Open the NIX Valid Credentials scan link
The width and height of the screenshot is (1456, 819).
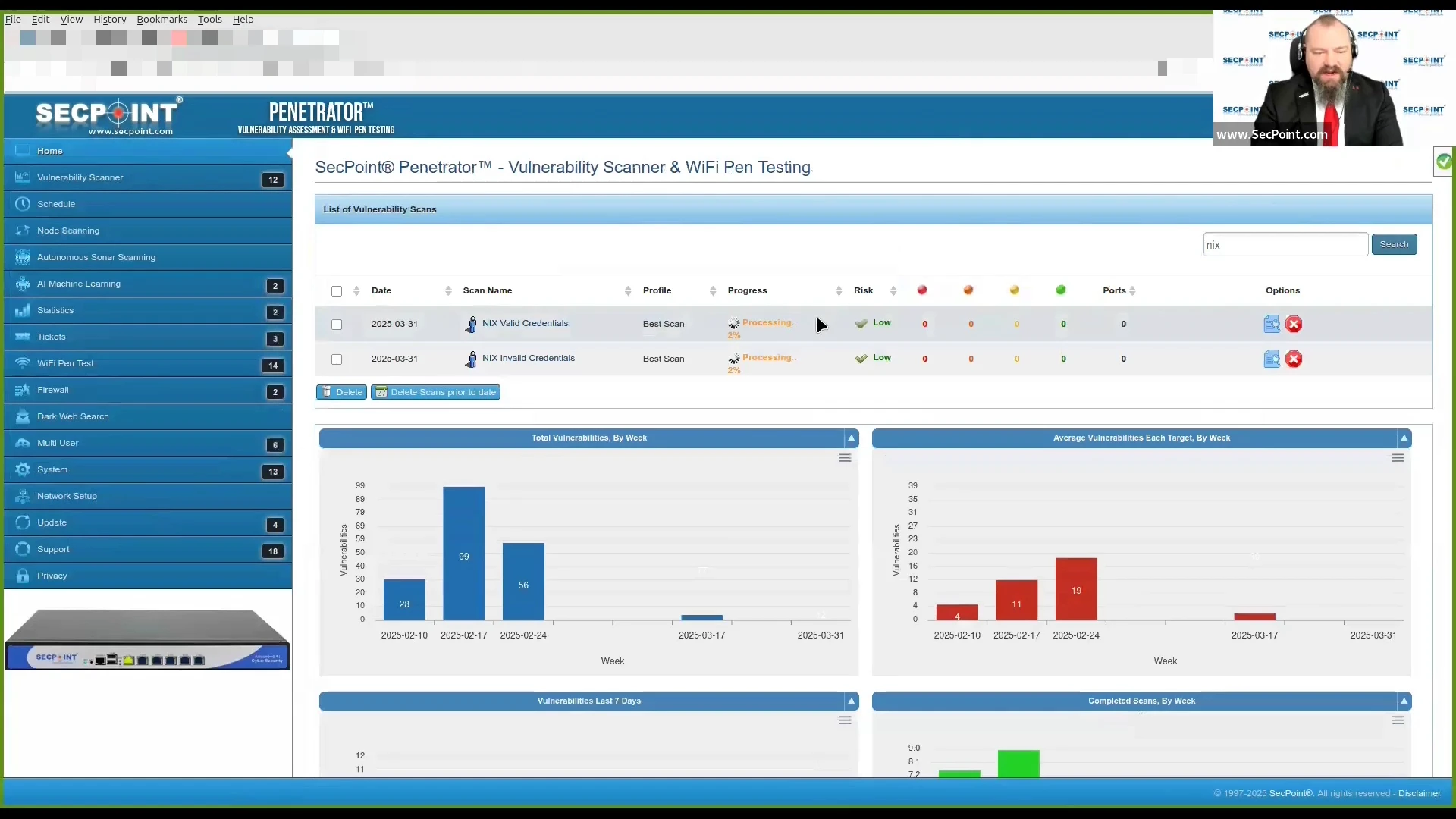click(525, 324)
